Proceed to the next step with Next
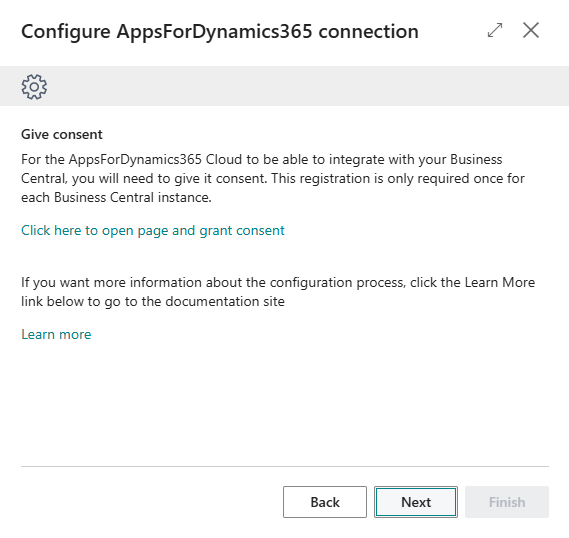569x538 pixels. click(x=416, y=502)
